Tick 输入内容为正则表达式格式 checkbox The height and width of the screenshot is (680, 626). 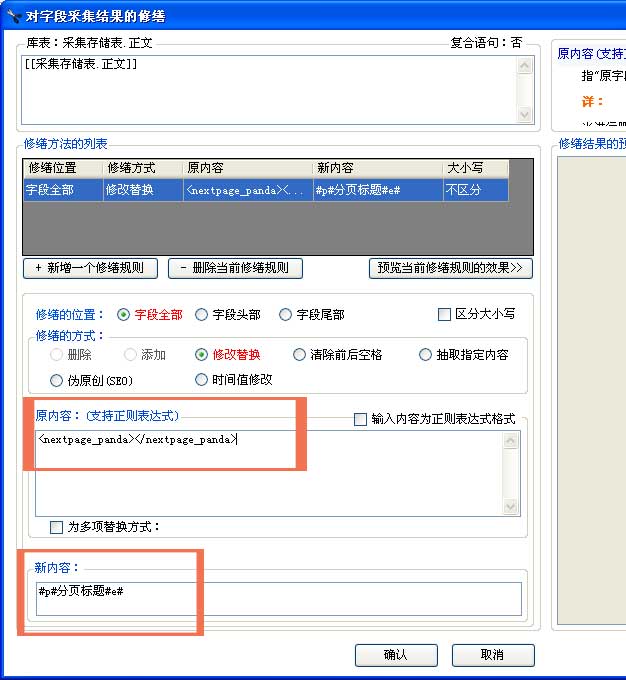tap(361, 419)
